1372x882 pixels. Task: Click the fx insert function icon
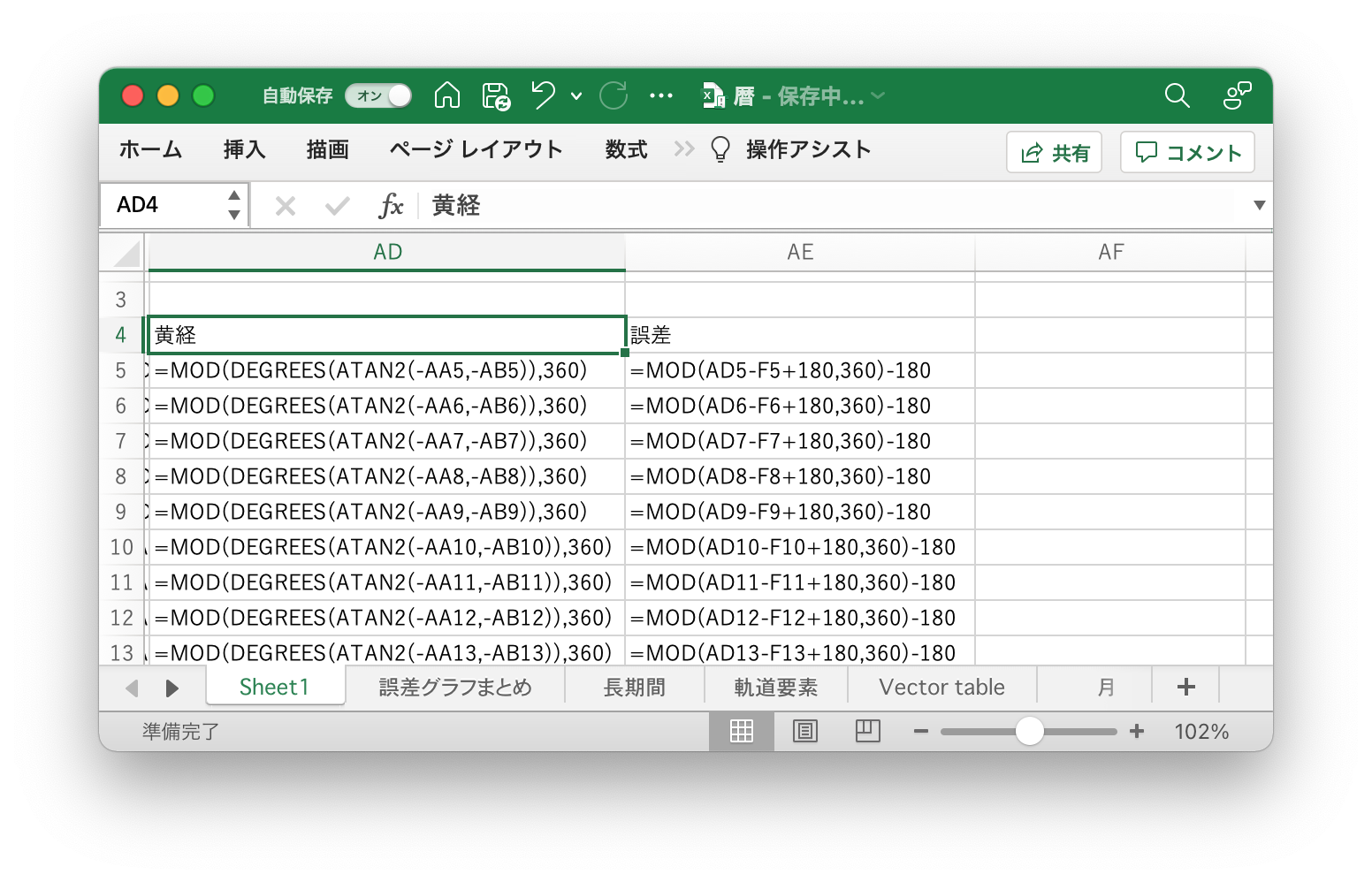pos(391,206)
